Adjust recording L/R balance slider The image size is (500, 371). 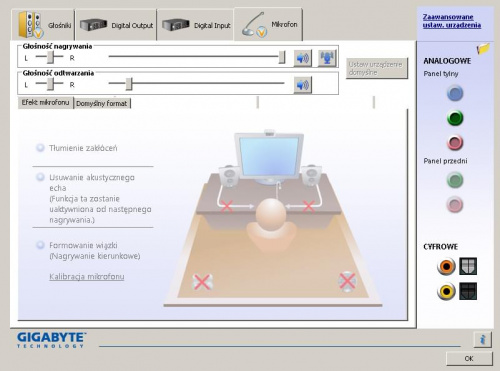click(50, 57)
